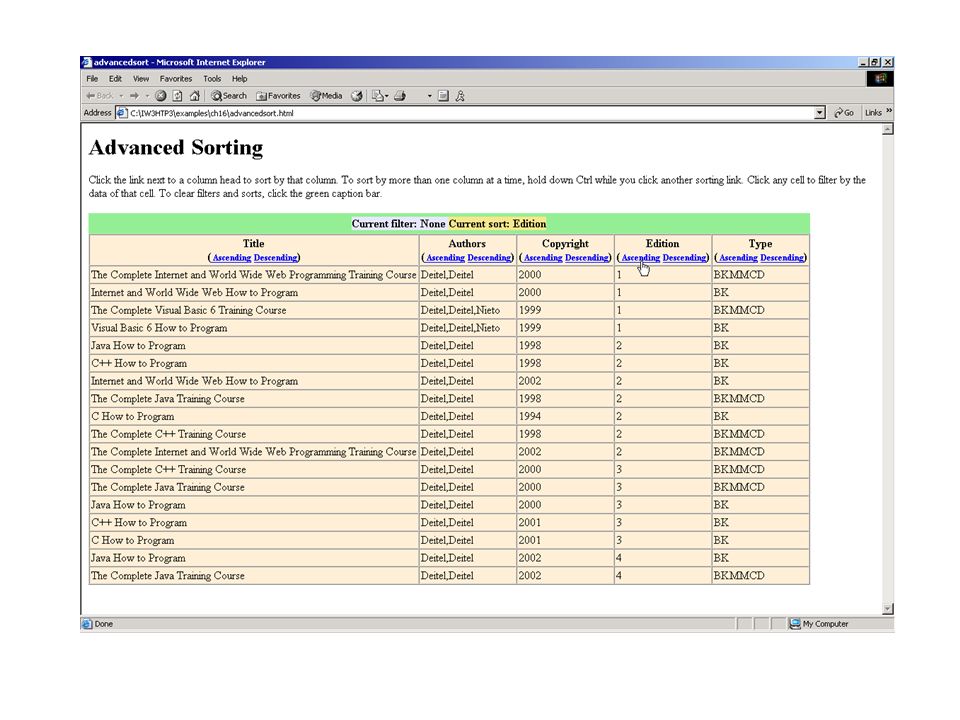Open the Forward button history dropdown arrow
This screenshot has height=720, width=960.
click(147, 96)
